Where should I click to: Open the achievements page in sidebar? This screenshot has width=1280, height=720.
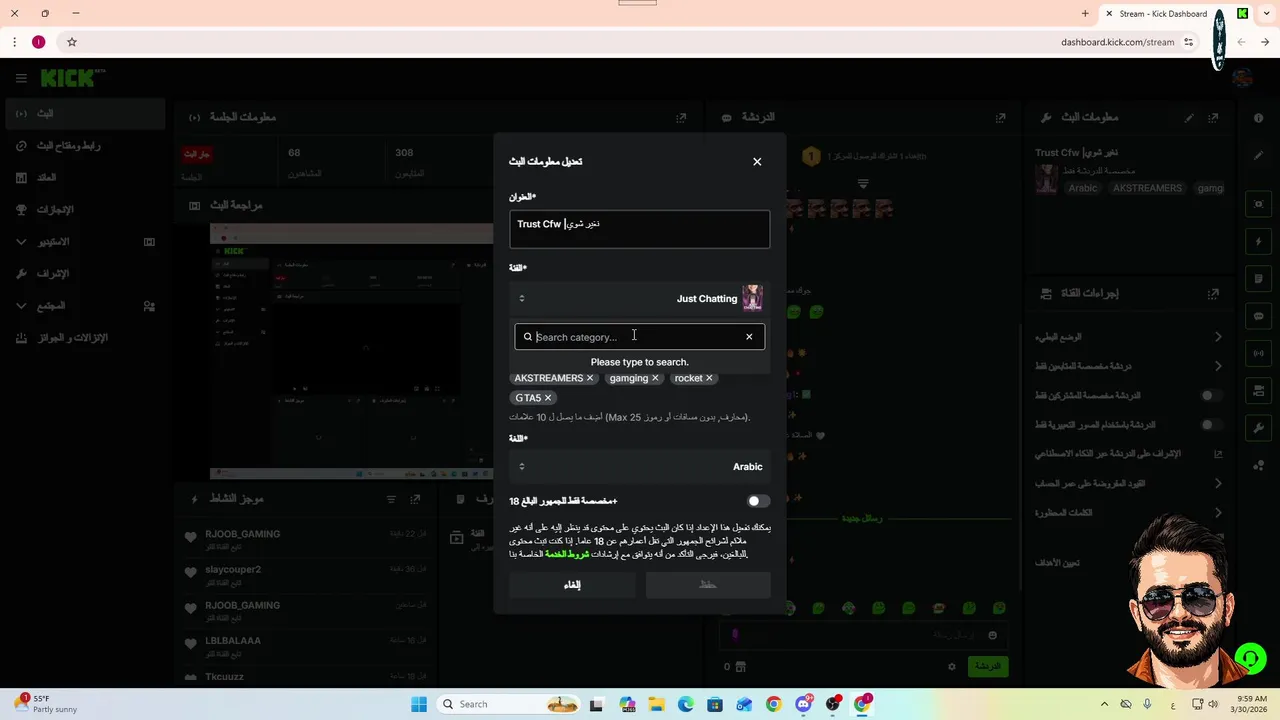pos(83,210)
